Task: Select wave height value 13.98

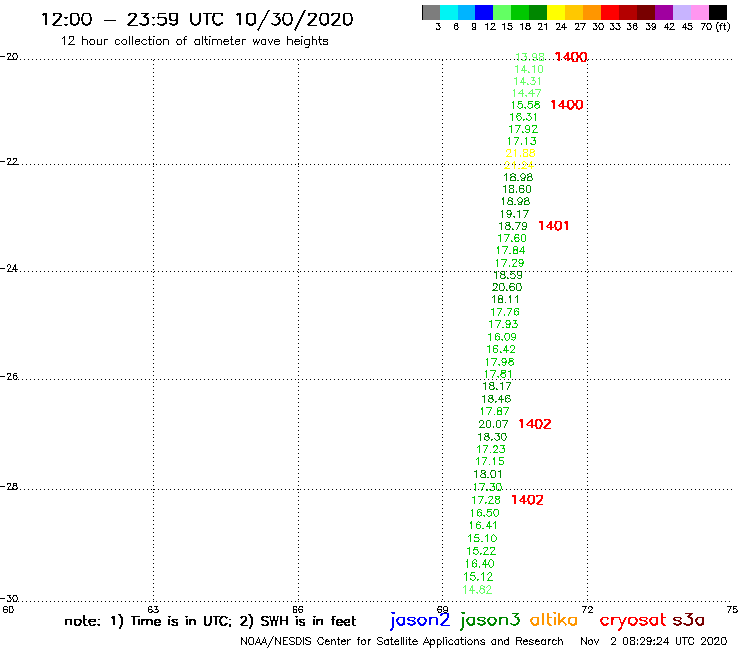Action: pyautogui.click(x=530, y=57)
